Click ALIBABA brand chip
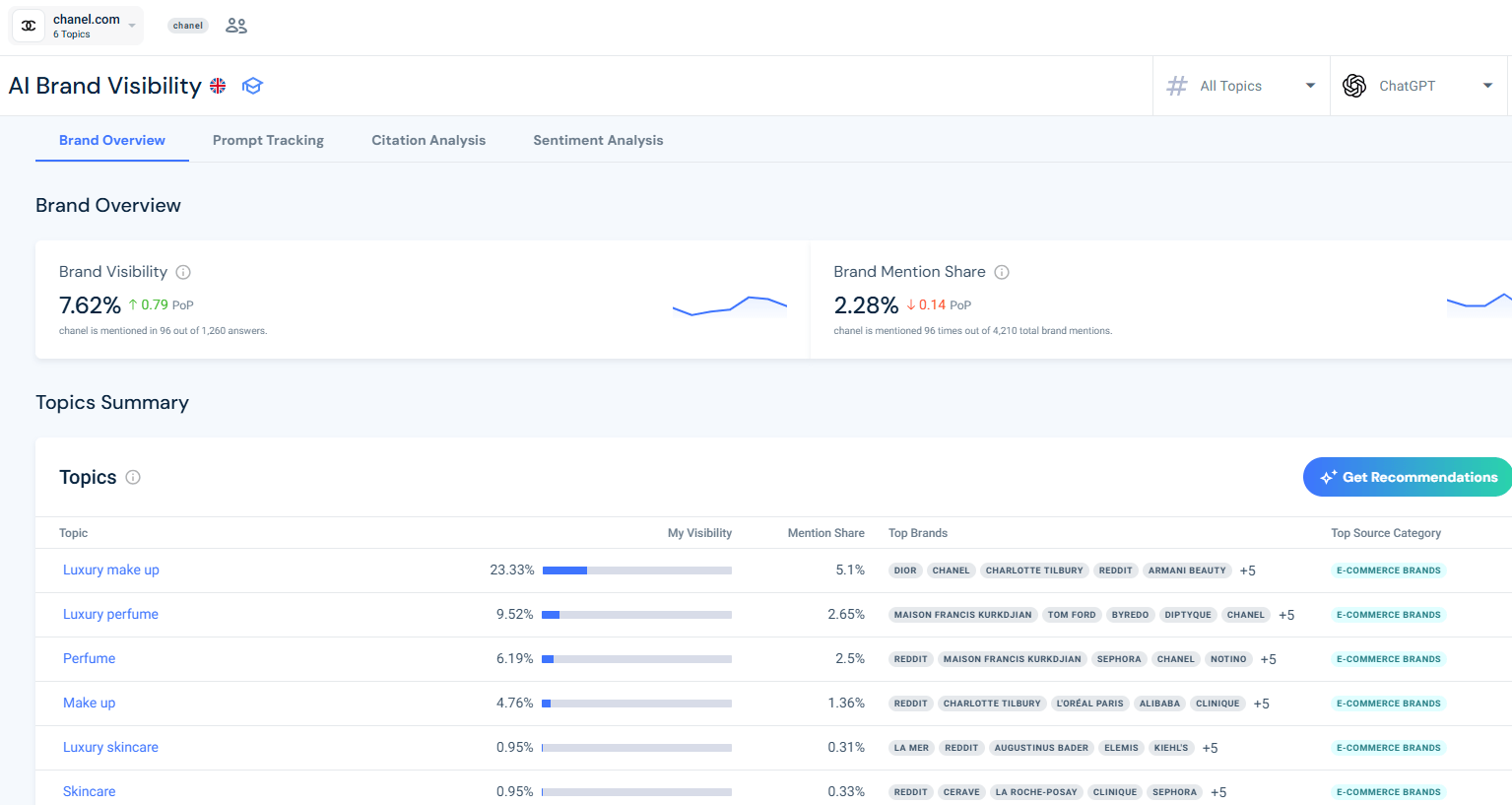The width and height of the screenshot is (1512, 805). pos(1159,704)
